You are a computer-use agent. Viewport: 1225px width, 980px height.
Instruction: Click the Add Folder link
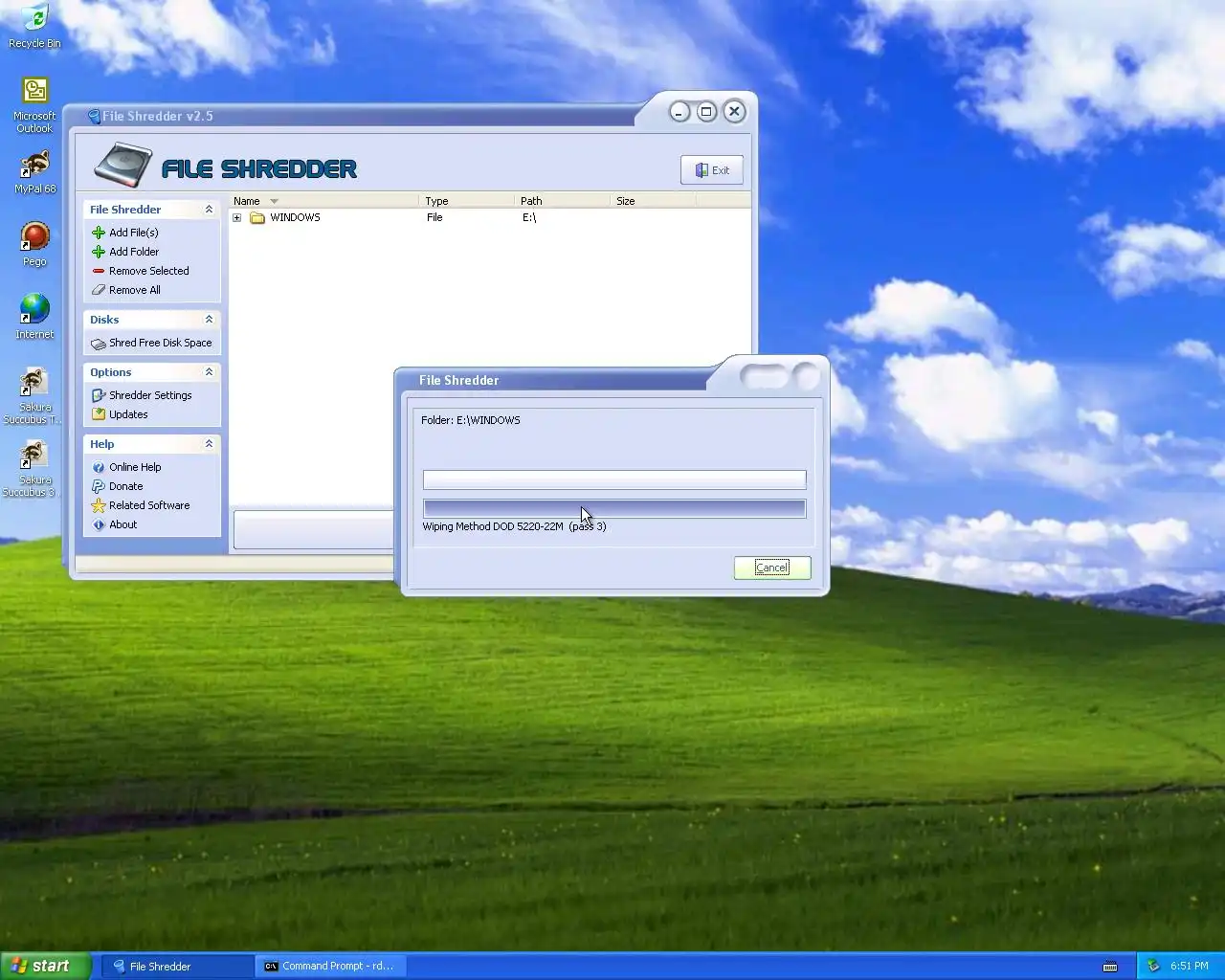point(134,252)
